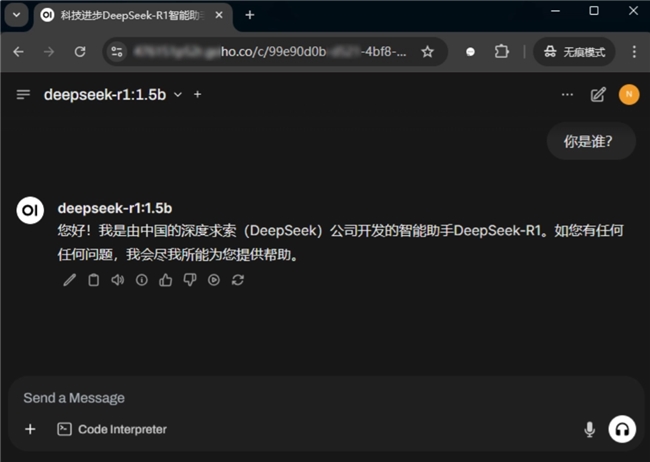This screenshot has height=462, width=650.
Task: Open the orange user profile avatar
Action: coord(628,95)
